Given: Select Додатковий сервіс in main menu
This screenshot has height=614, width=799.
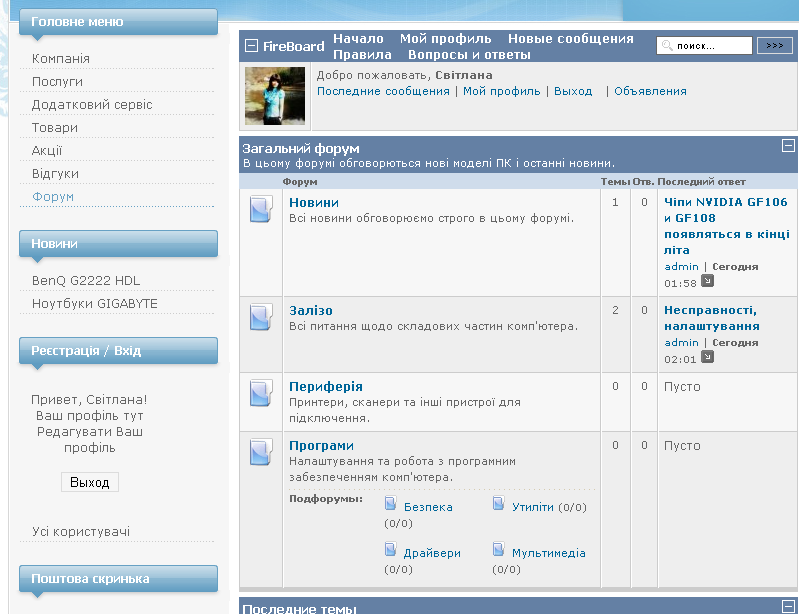Looking at the screenshot, I should pos(92,104).
